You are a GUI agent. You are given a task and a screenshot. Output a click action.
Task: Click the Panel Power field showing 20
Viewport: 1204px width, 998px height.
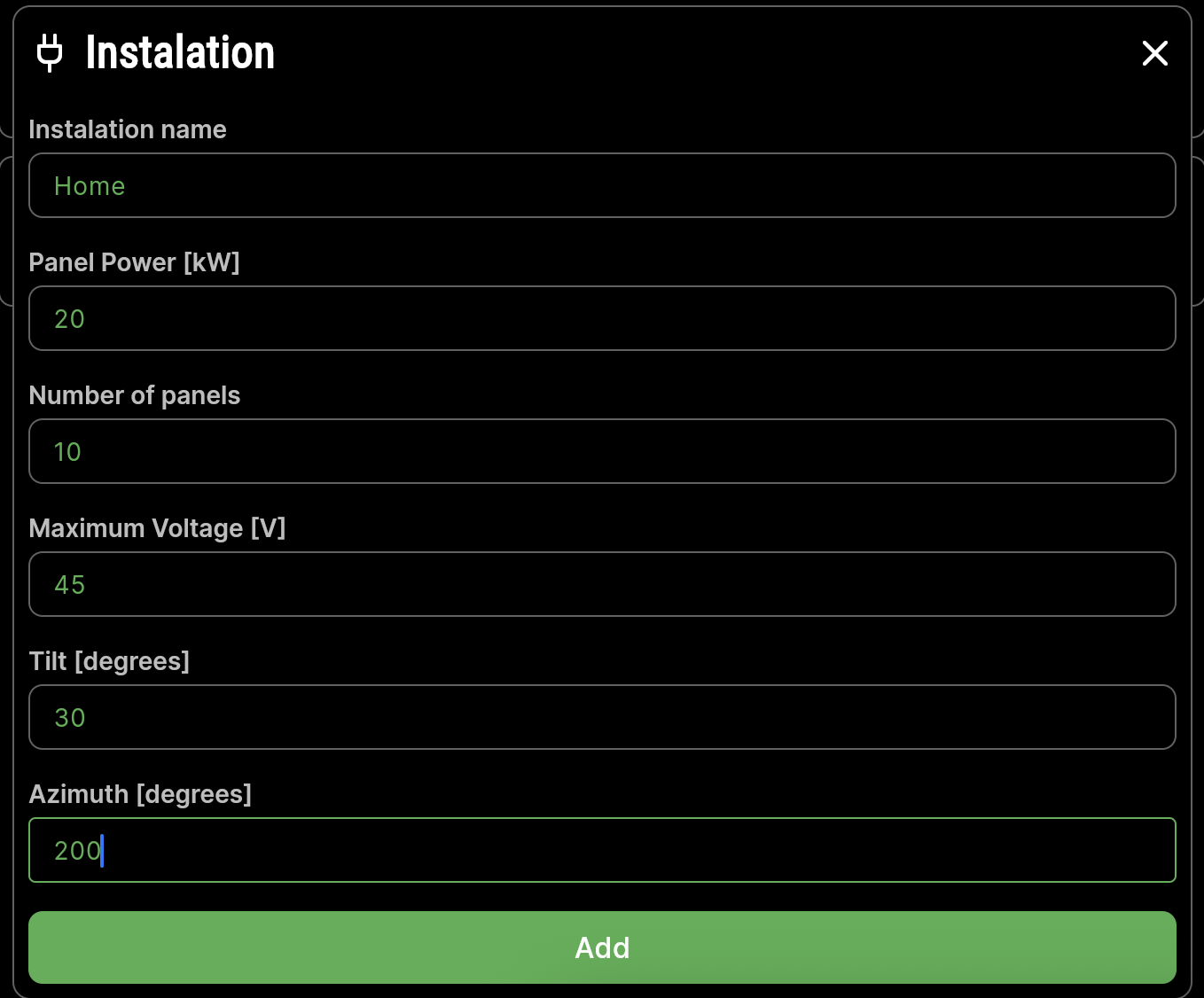click(602, 318)
